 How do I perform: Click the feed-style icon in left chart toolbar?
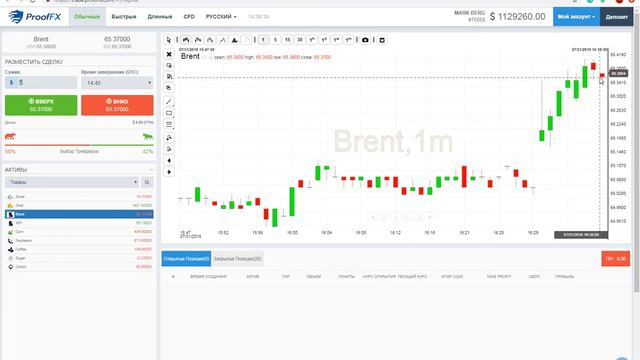[169, 77]
